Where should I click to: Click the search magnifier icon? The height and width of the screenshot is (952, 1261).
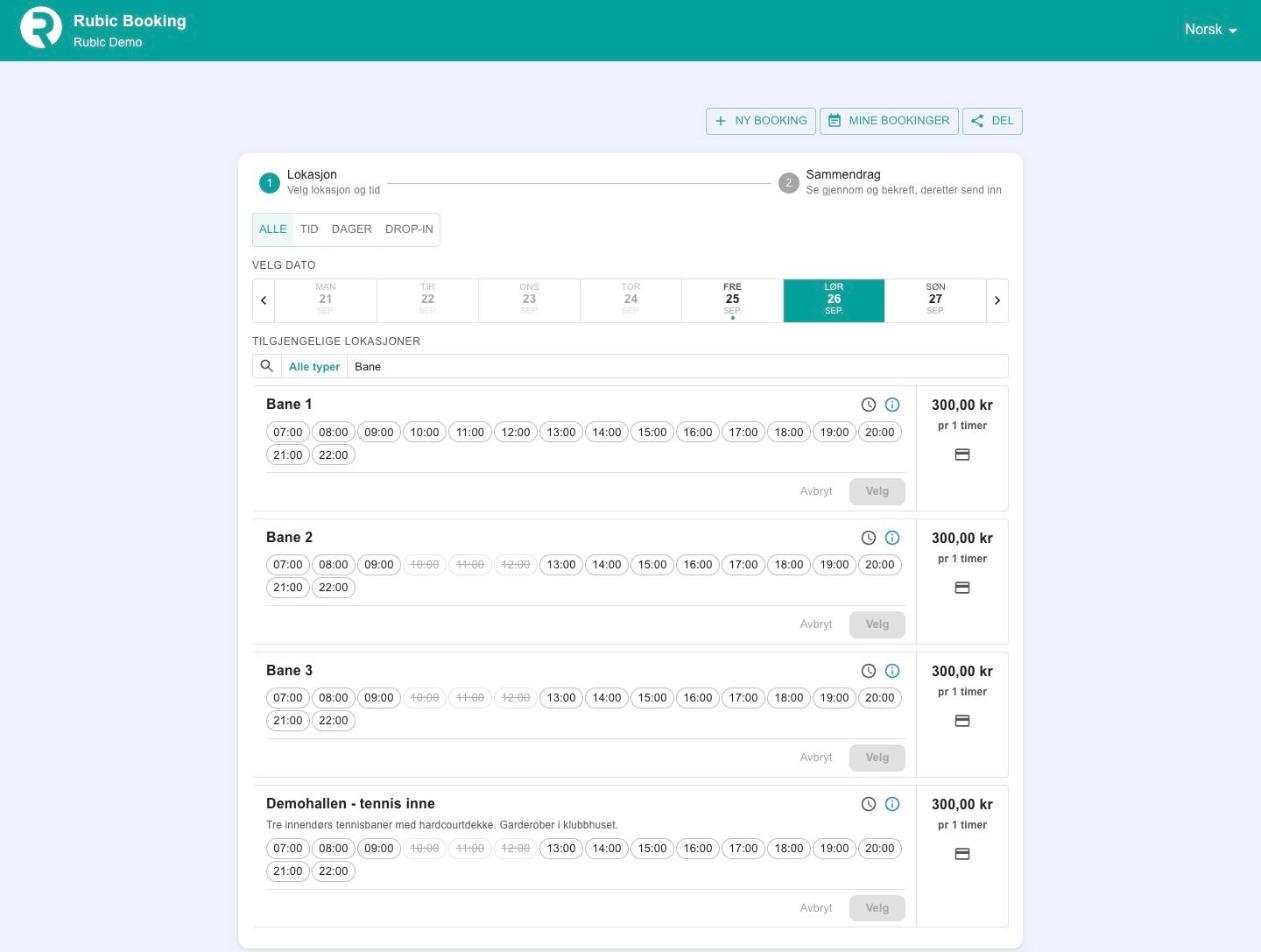pyautogui.click(x=267, y=366)
